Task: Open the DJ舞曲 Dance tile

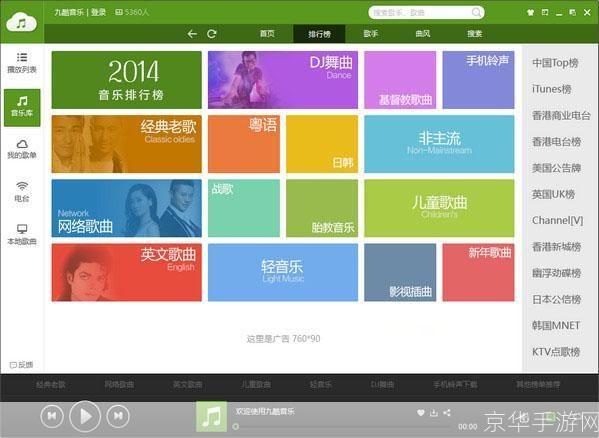Action: 283,80
